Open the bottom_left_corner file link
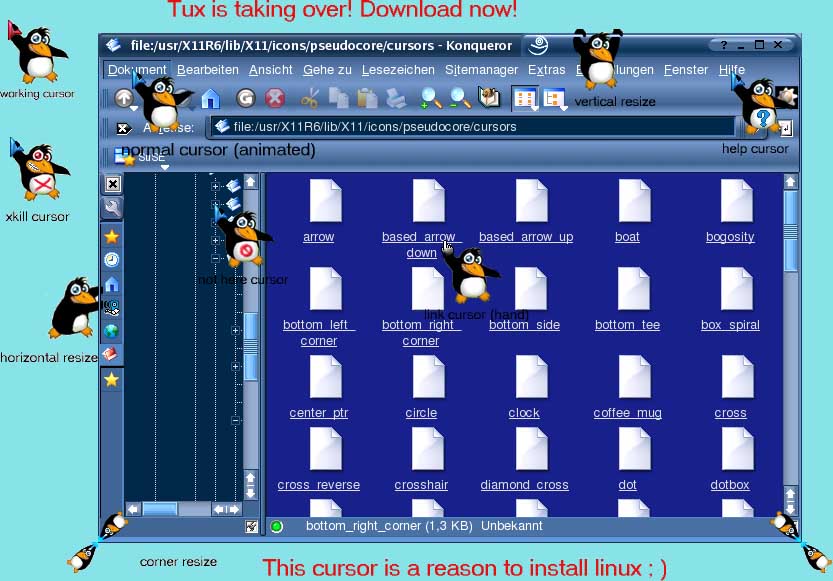 pos(318,332)
